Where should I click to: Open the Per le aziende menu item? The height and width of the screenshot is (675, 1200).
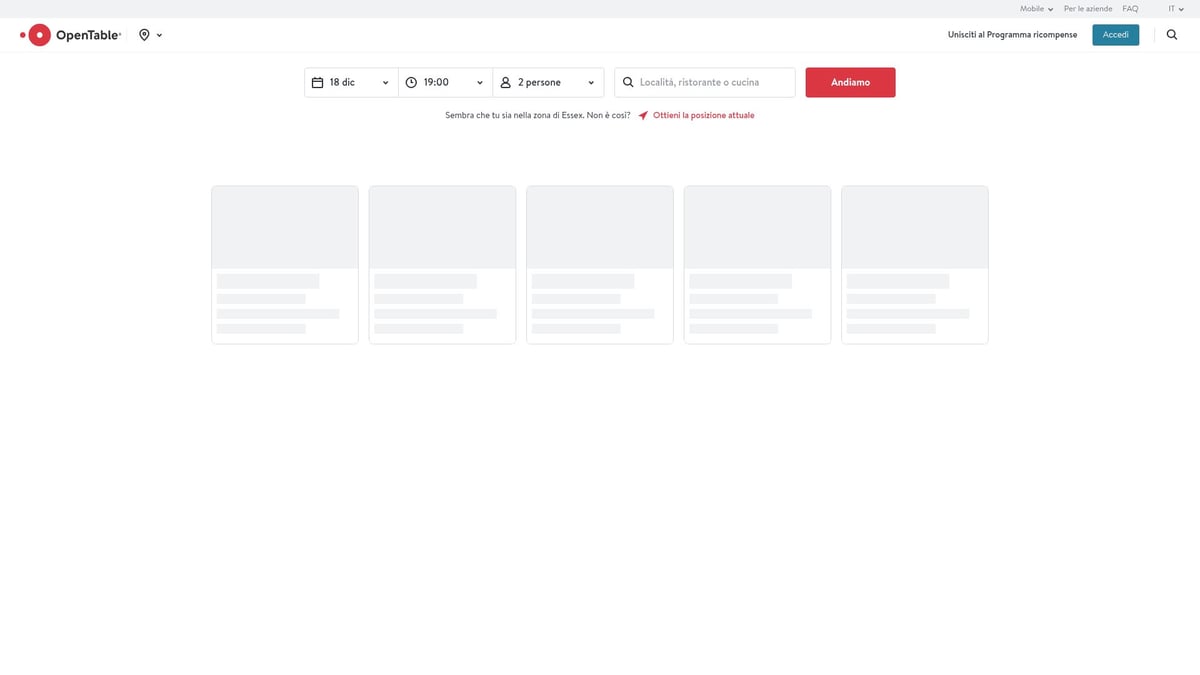coord(1087,8)
